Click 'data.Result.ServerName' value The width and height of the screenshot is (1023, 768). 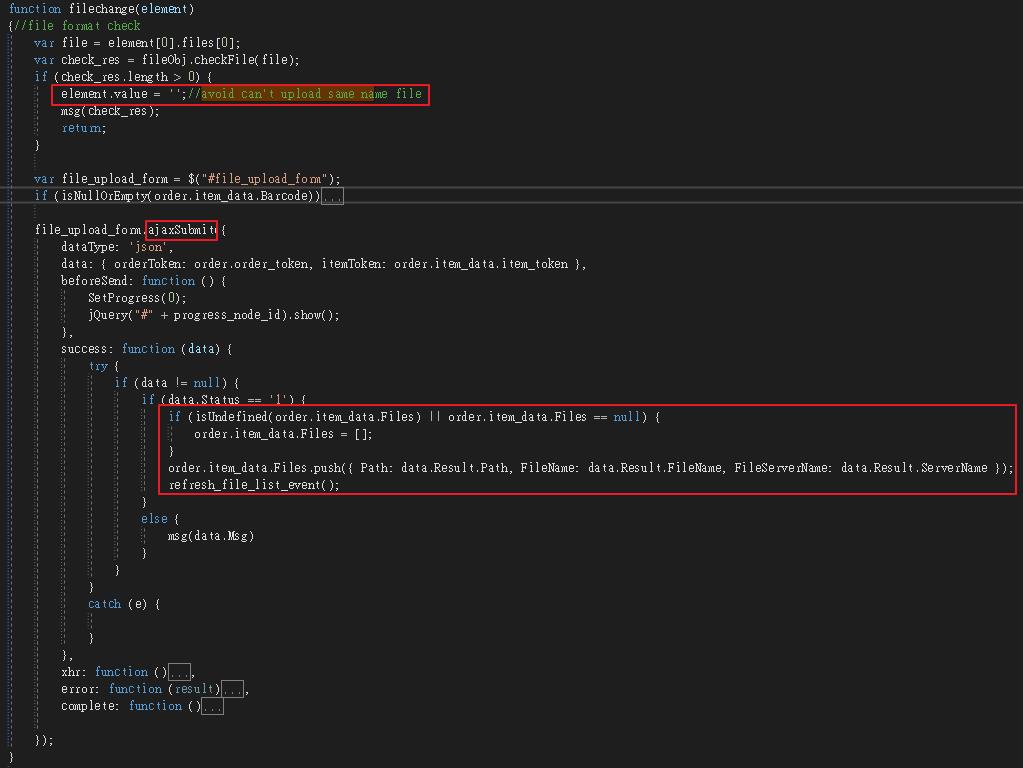coord(914,467)
